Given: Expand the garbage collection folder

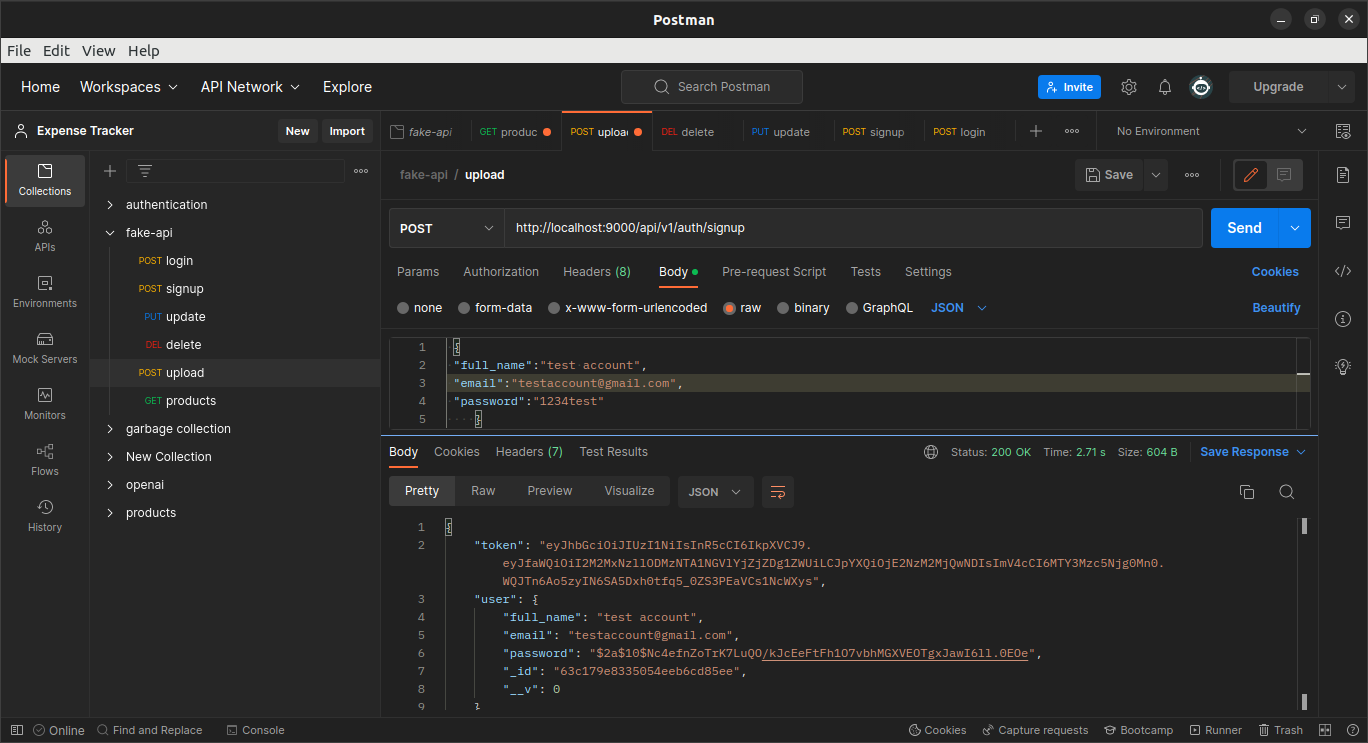Looking at the screenshot, I should click(x=110, y=429).
